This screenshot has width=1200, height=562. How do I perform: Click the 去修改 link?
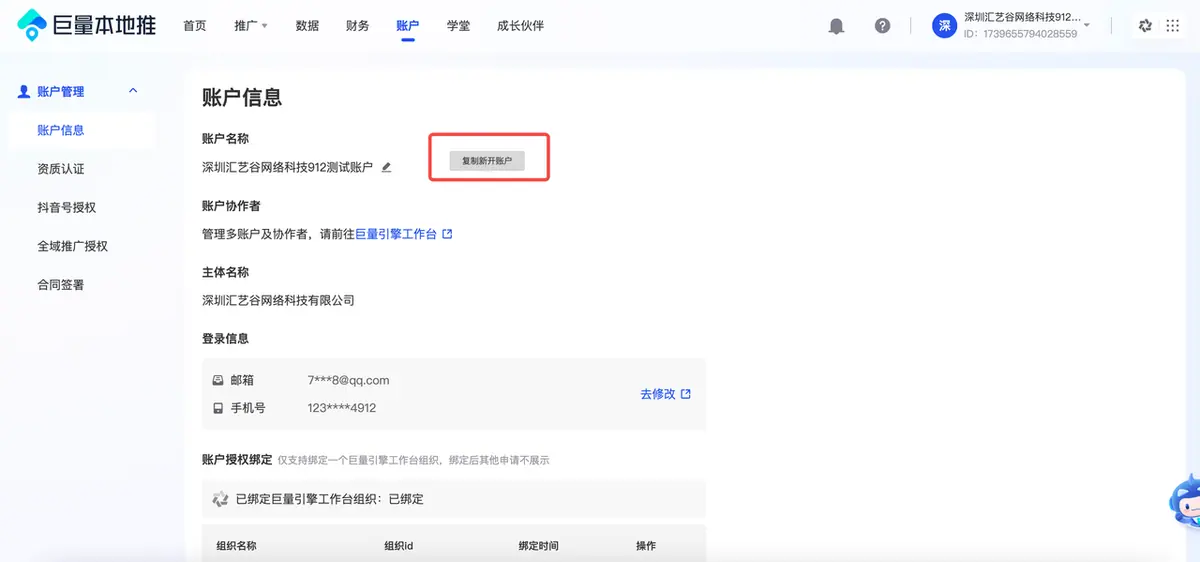tap(657, 394)
